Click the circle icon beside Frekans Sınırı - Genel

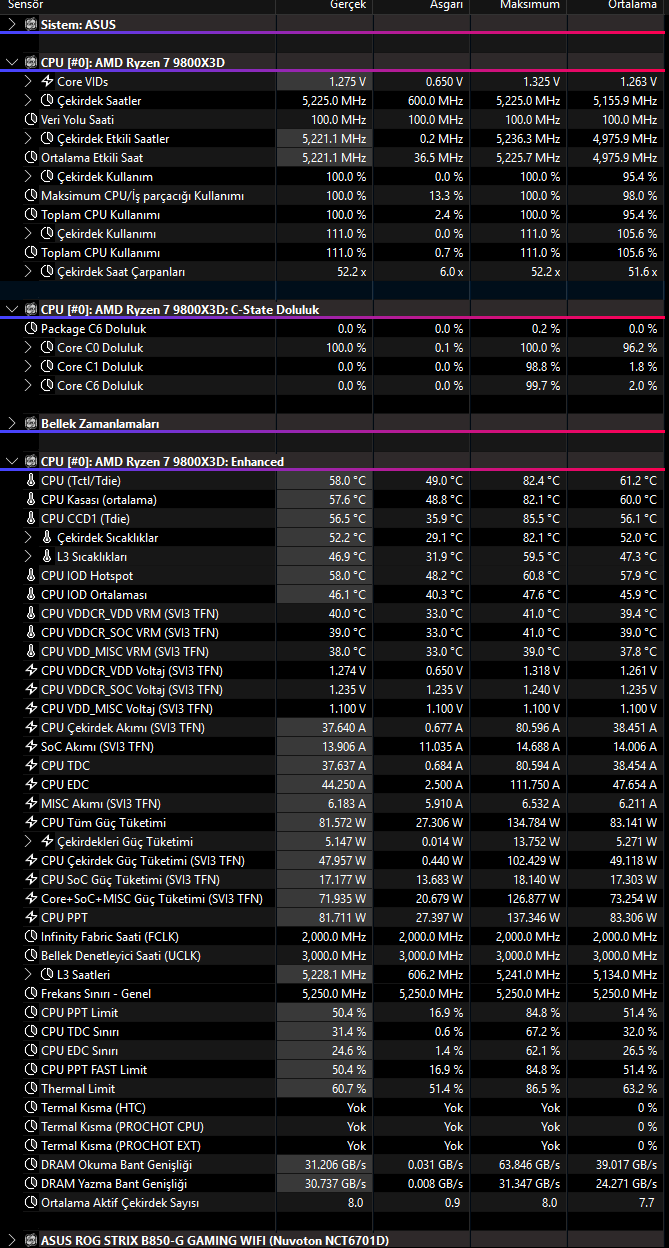31,994
